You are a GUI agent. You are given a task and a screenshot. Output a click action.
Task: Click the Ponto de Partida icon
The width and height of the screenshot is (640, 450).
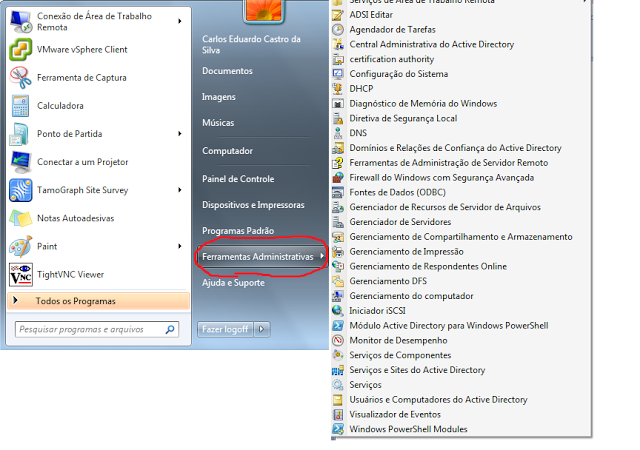[x=20, y=134]
